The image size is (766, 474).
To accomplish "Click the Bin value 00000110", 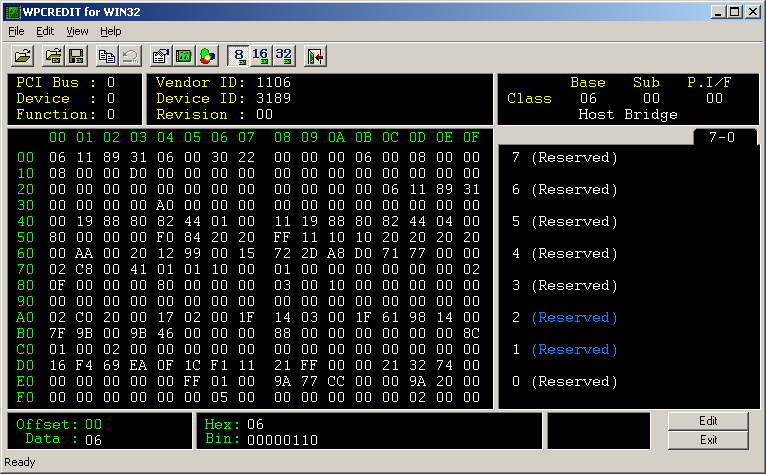I will [x=282, y=440].
